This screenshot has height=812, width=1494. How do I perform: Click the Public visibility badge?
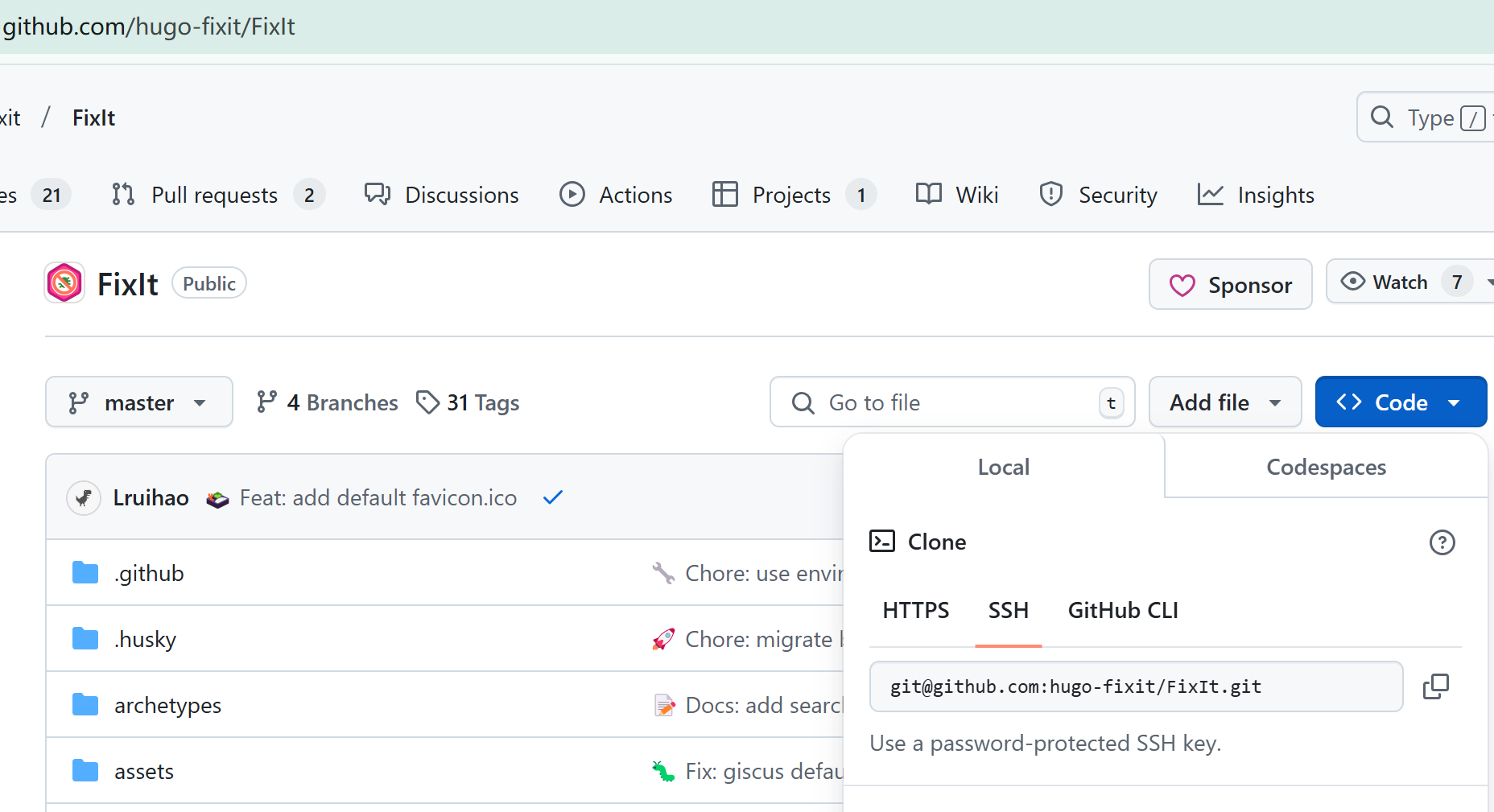point(209,283)
